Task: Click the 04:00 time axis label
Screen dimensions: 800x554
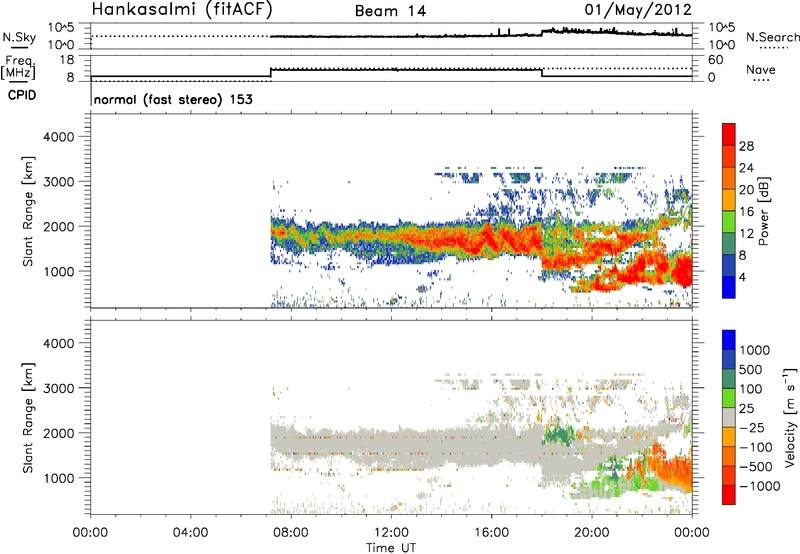Action: tap(191, 533)
